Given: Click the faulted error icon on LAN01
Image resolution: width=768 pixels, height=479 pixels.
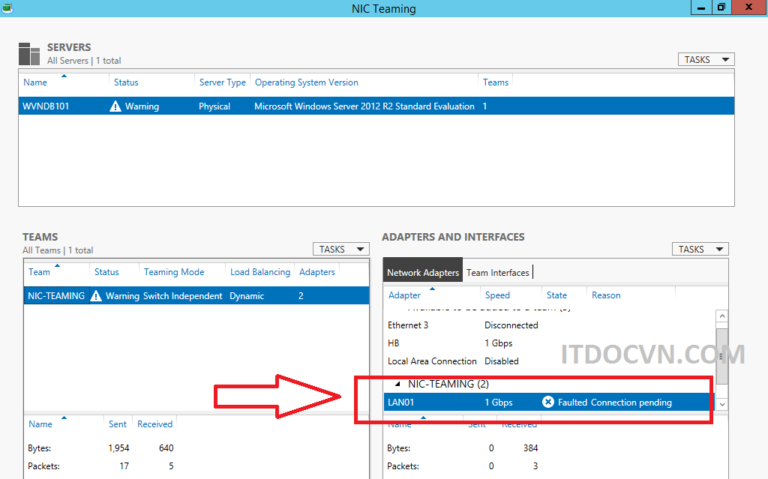Looking at the screenshot, I should [548, 402].
